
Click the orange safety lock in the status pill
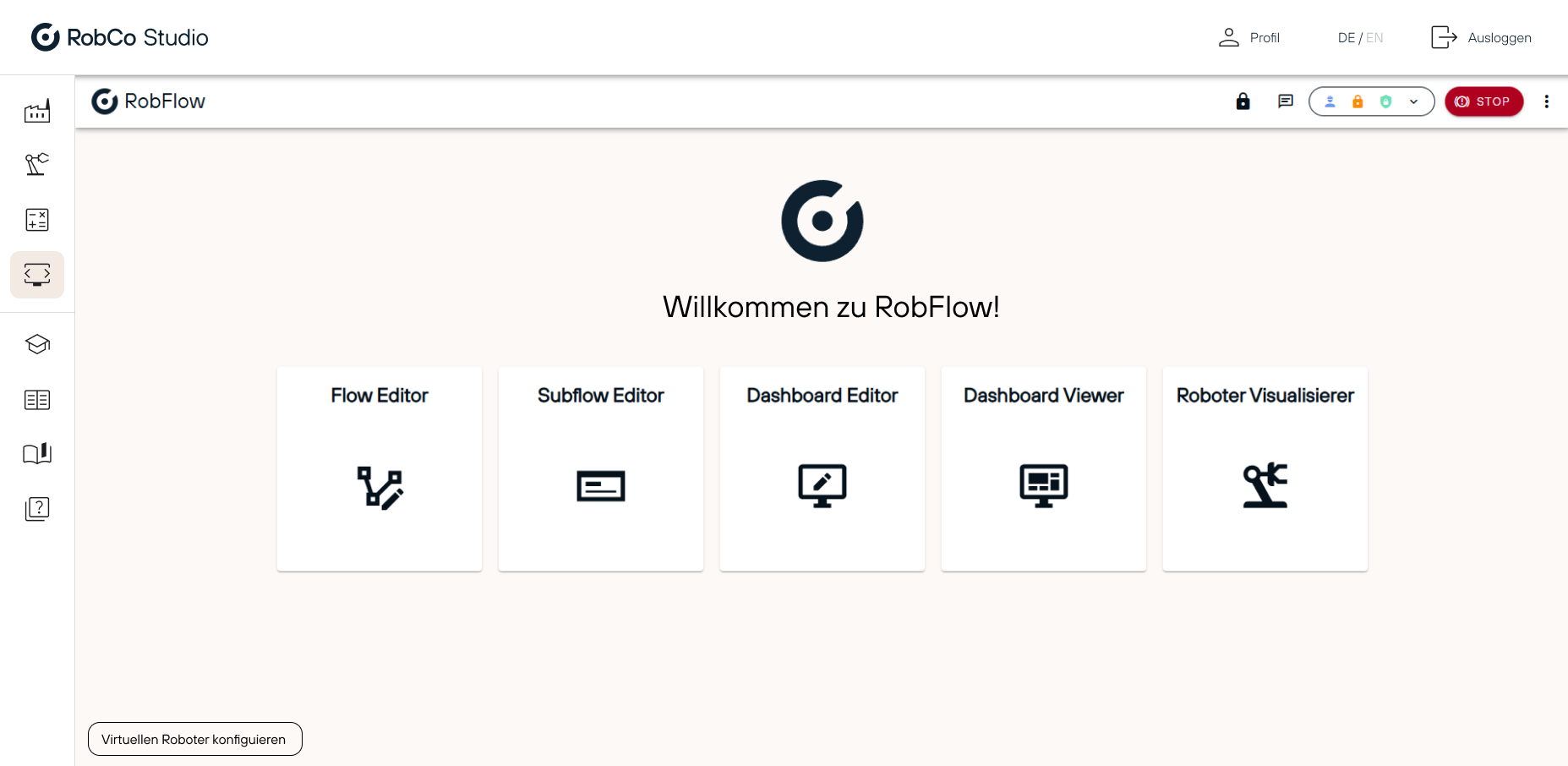point(1358,101)
